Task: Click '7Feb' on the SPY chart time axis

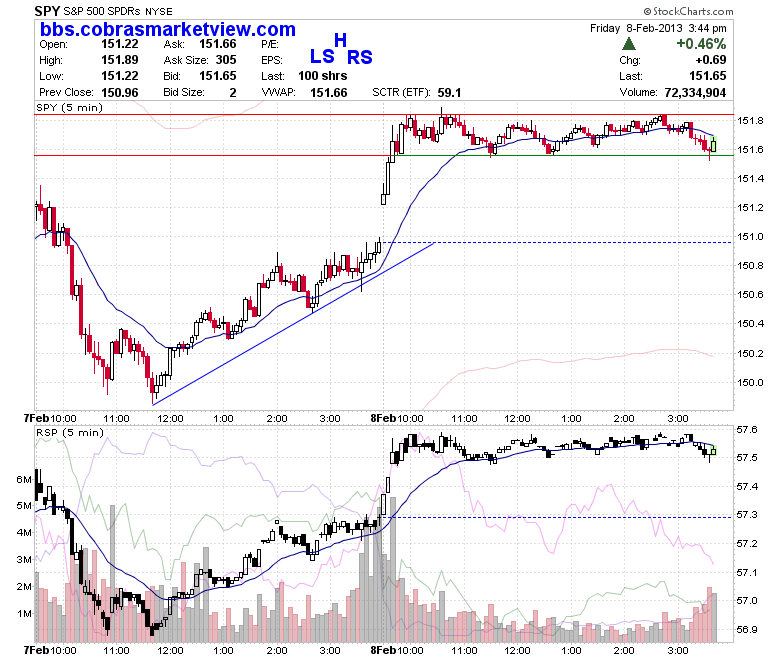Action: pyautogui.click(x=36, y=418)
